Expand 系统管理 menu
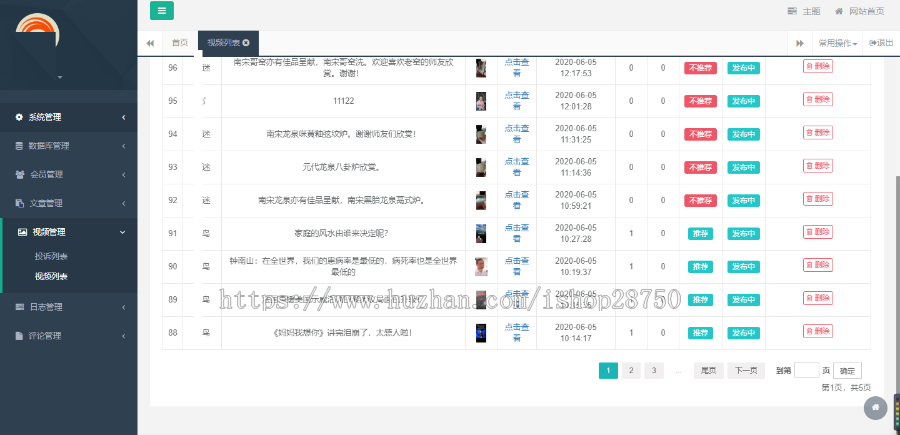Viewport: 900px width, 435px height. click(x=69, y=117)
